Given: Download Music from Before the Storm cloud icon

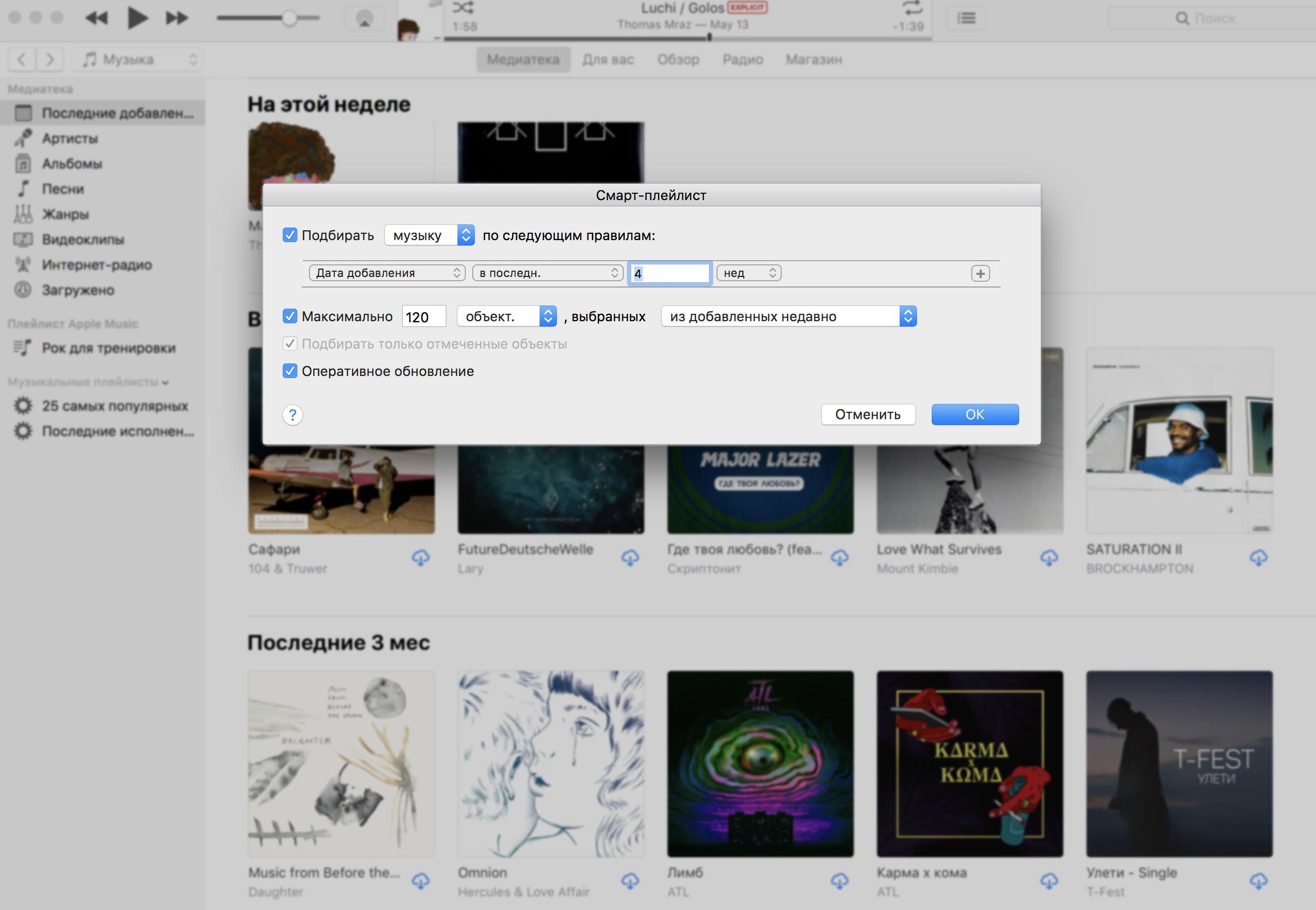Looking at the screenshot, I should [421, 881].
